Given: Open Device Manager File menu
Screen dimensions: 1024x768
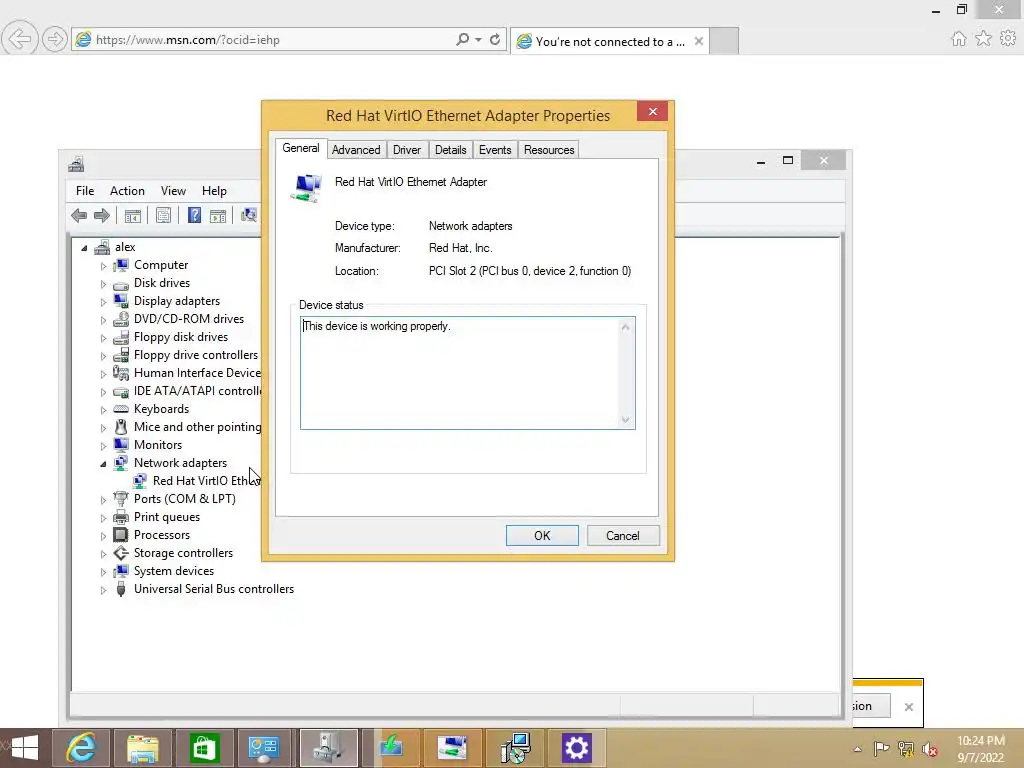Looking at the screenshot, I should 85,191.
